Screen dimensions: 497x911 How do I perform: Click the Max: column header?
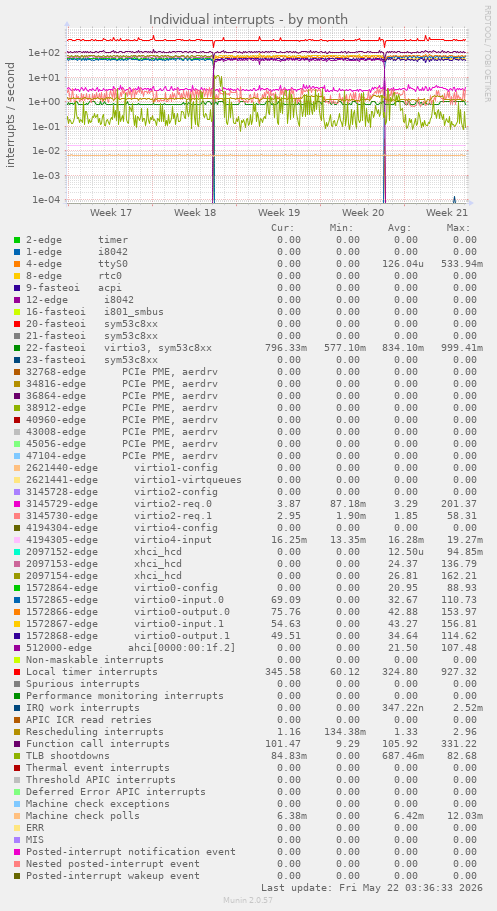coord(458,228)
